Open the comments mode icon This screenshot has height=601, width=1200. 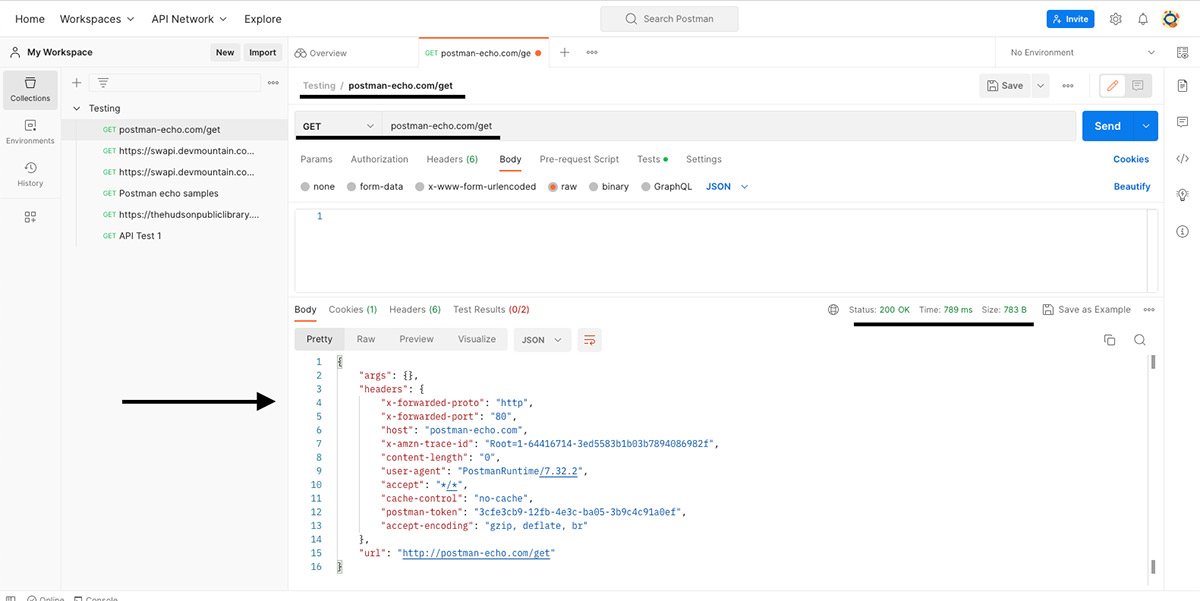tap(1138, 86)
